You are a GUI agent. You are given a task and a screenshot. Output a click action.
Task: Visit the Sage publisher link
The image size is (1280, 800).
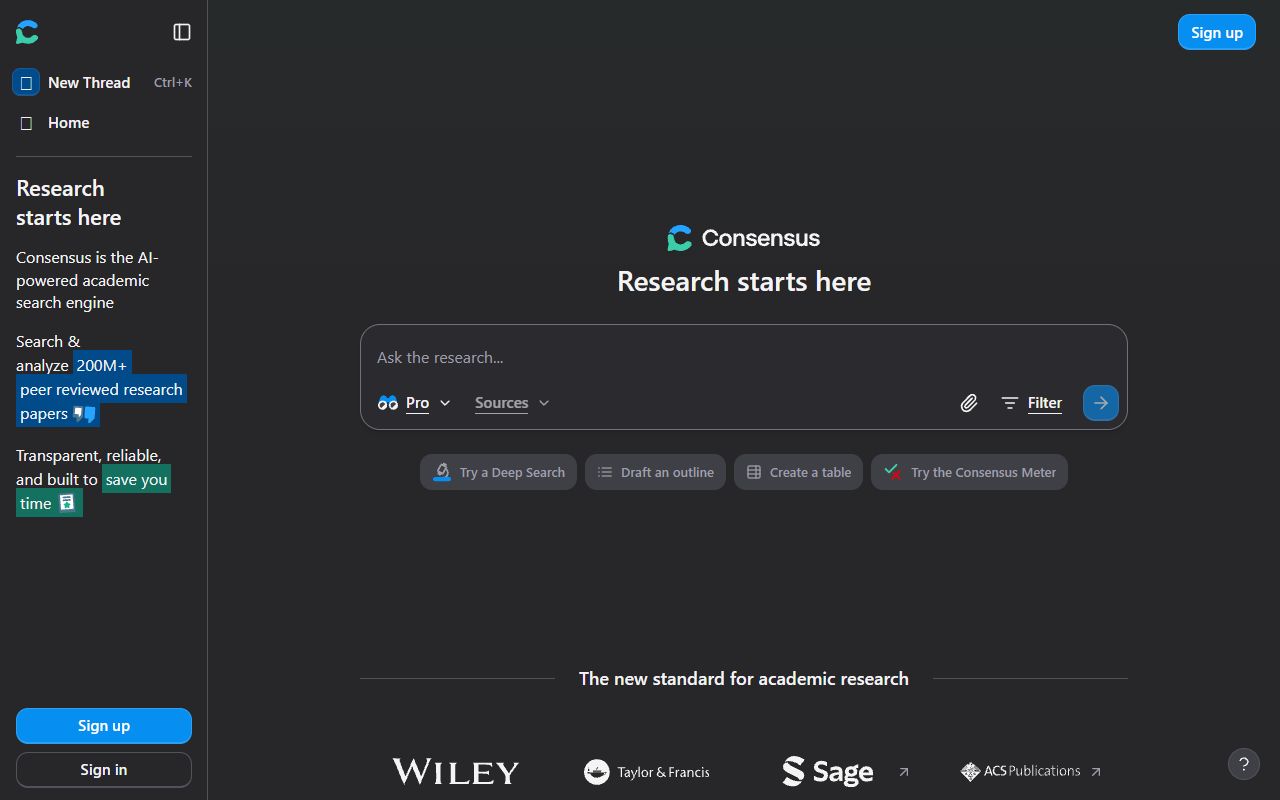[828, 771]
